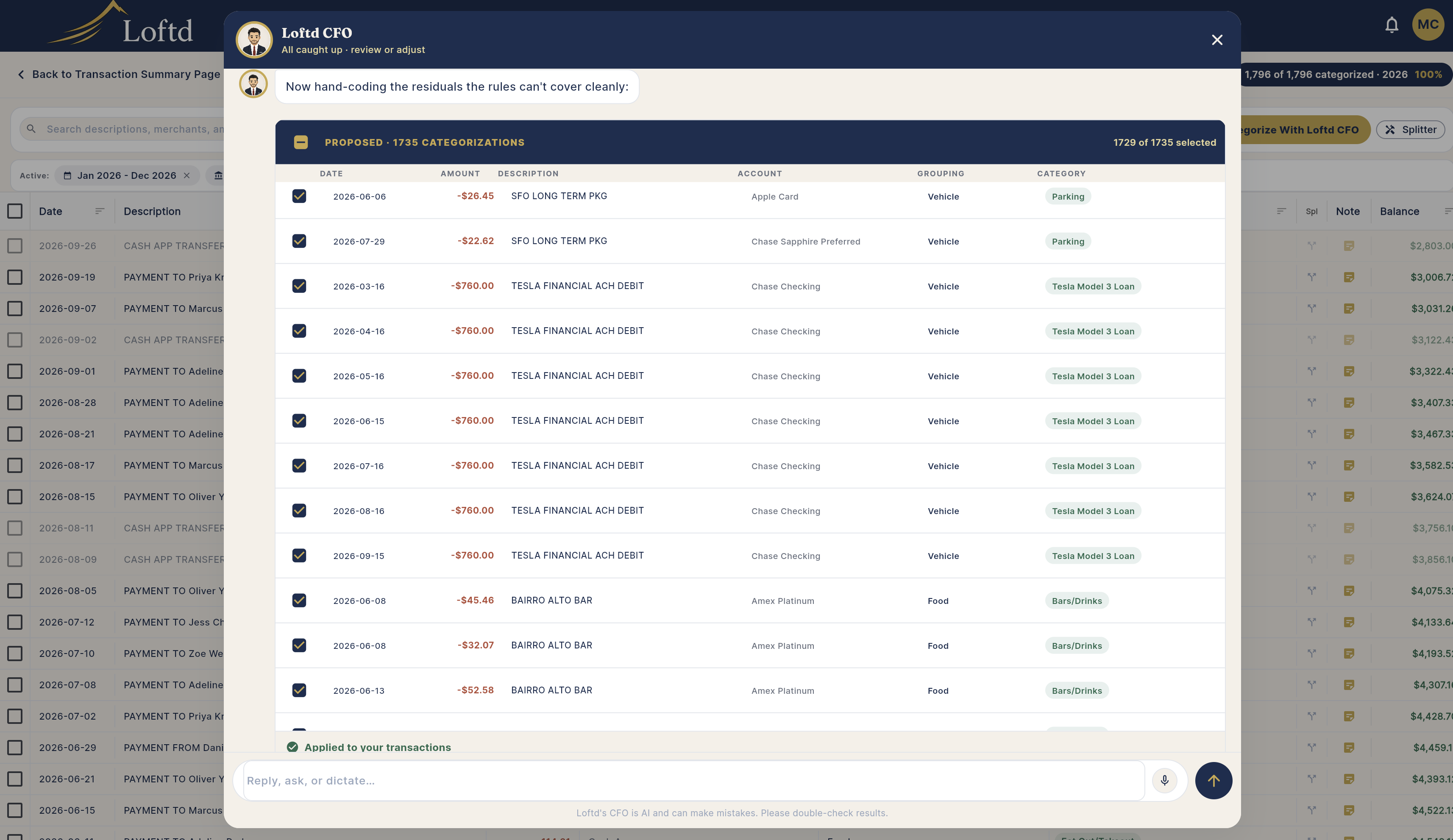Close the Loftd CFO chat dialog
The height and width of the screenshot is (840, 1453).
point(1216,40)
